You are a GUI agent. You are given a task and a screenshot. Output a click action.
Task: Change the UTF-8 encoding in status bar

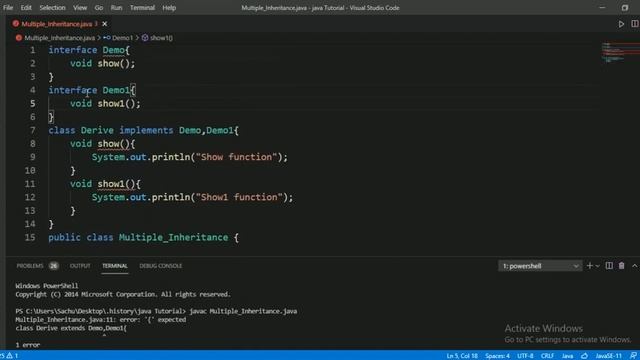(525, 356)
